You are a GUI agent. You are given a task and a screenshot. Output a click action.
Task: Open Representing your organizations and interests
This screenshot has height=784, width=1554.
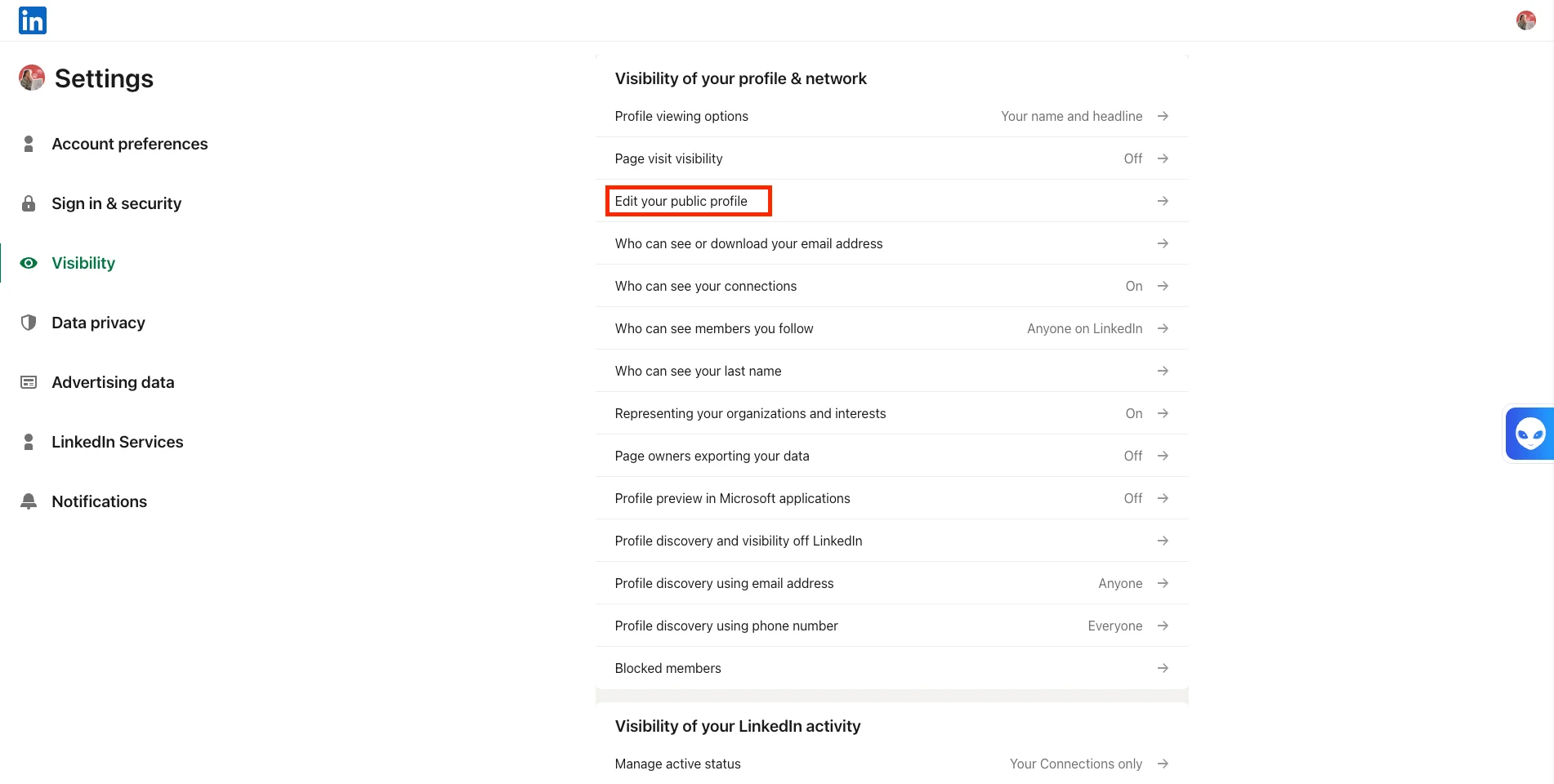891,413
